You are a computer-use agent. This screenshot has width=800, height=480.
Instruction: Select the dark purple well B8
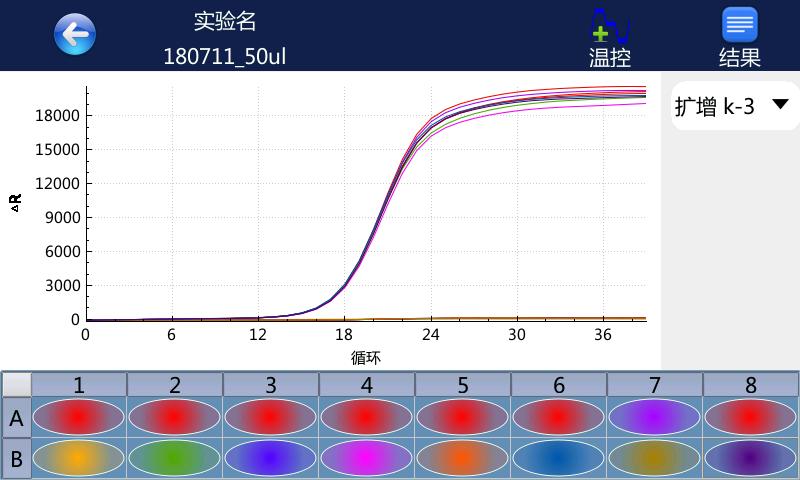(750, 458)
